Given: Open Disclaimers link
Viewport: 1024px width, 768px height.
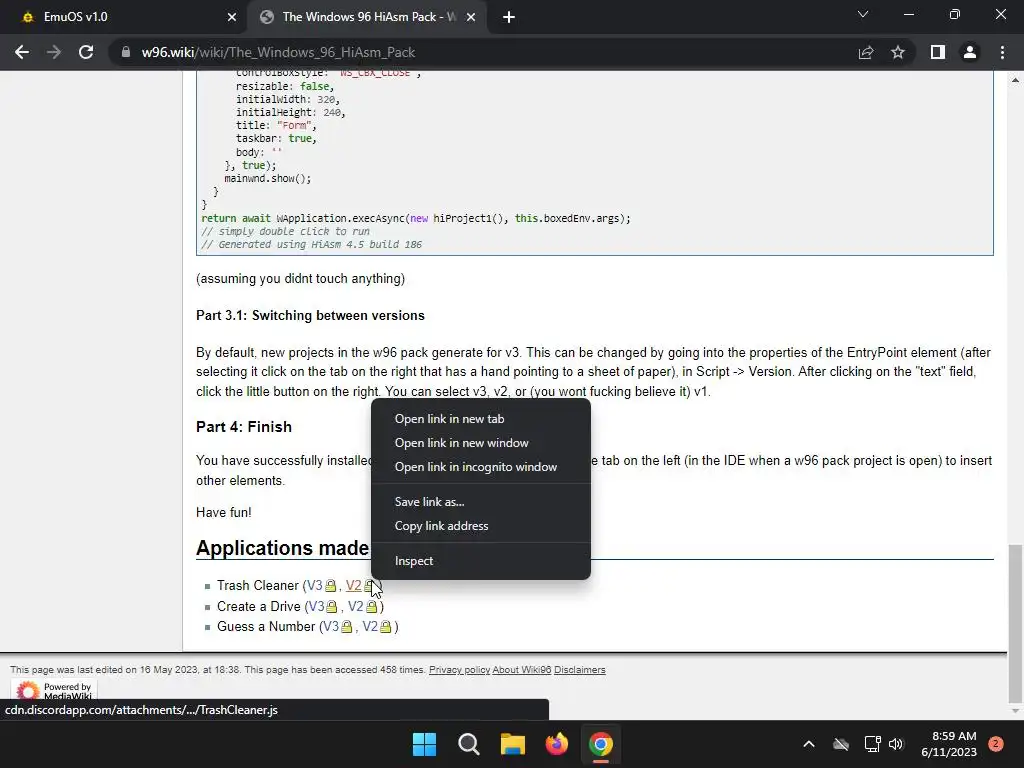Looking at the screenshot, I should tap(580, 670).
